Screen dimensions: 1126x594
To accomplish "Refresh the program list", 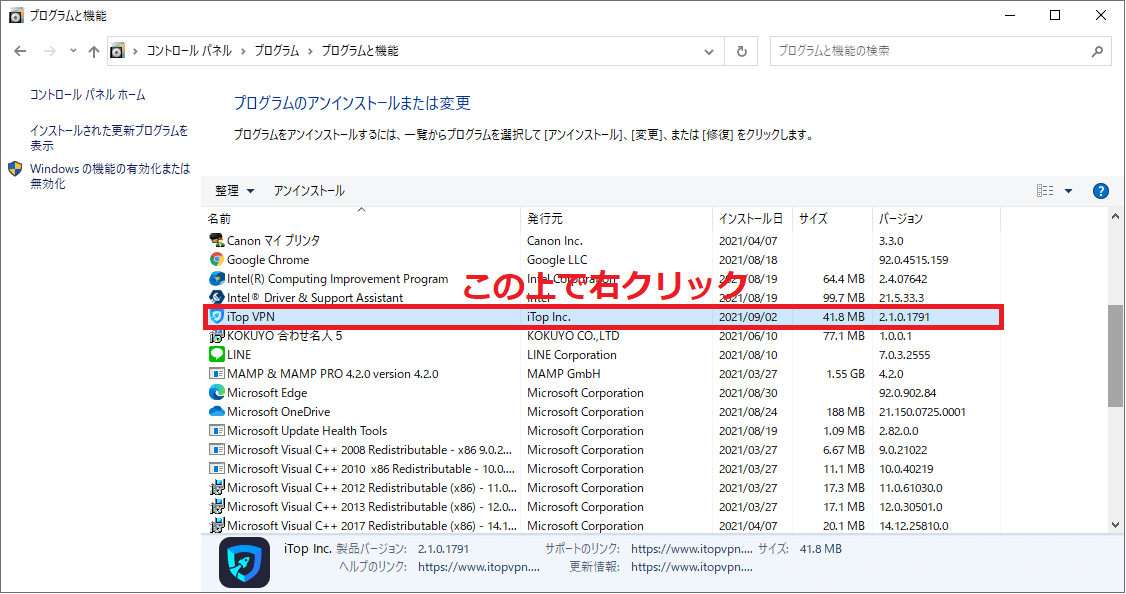I will point(742,51).
